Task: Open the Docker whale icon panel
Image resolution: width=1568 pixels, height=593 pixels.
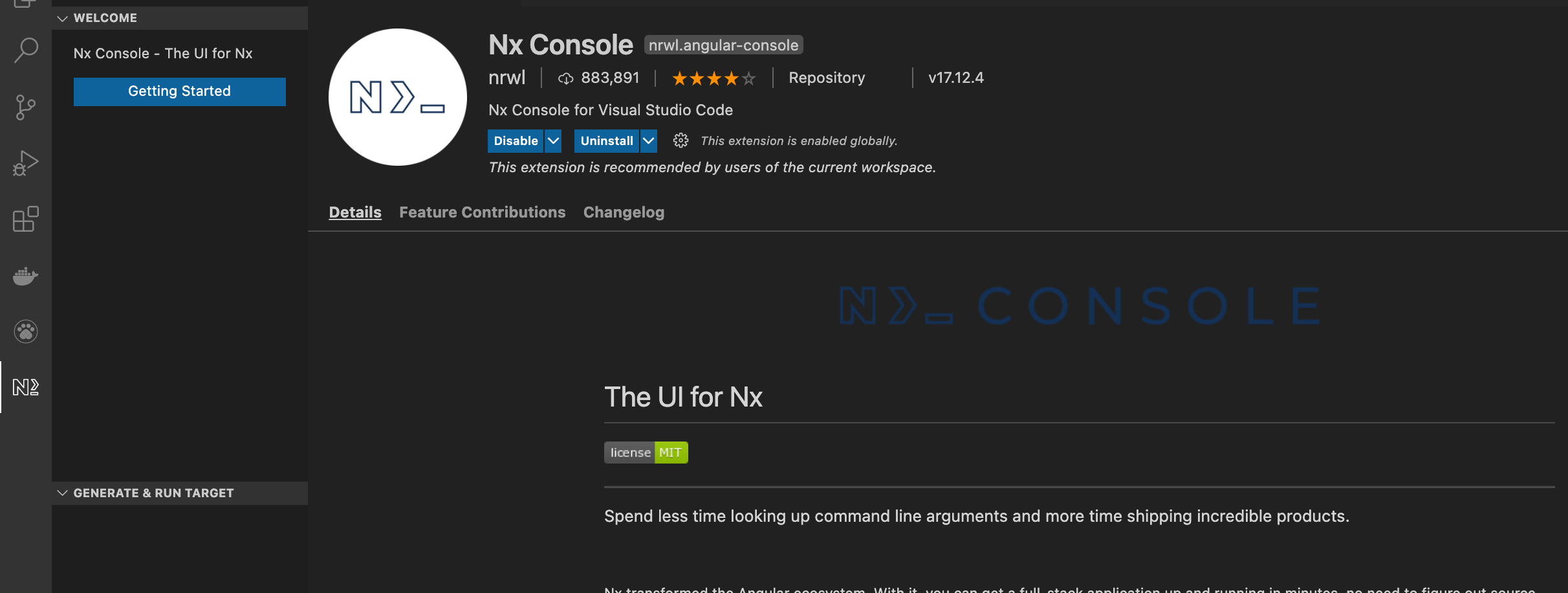Action: 26,276
